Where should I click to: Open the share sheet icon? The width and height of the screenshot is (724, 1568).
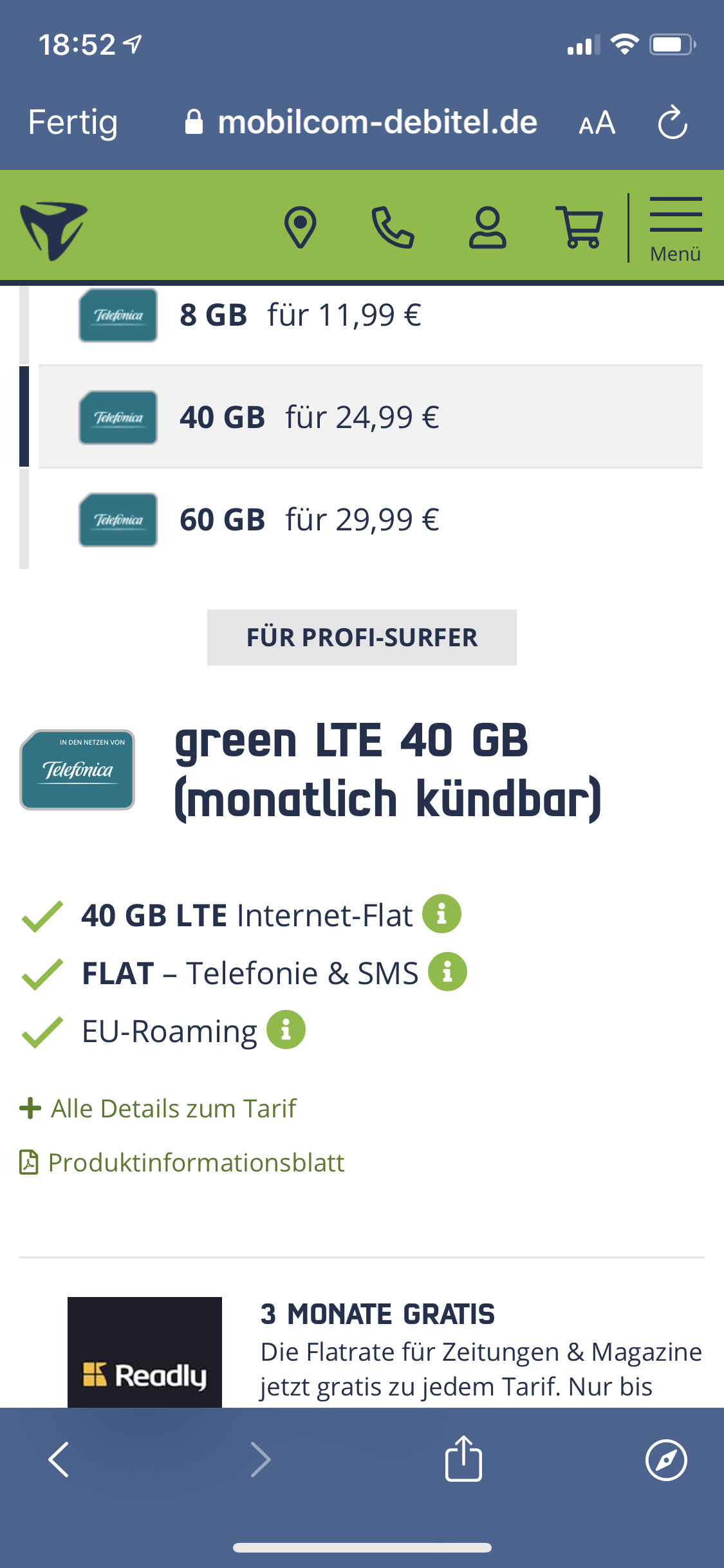[463, 1459]
